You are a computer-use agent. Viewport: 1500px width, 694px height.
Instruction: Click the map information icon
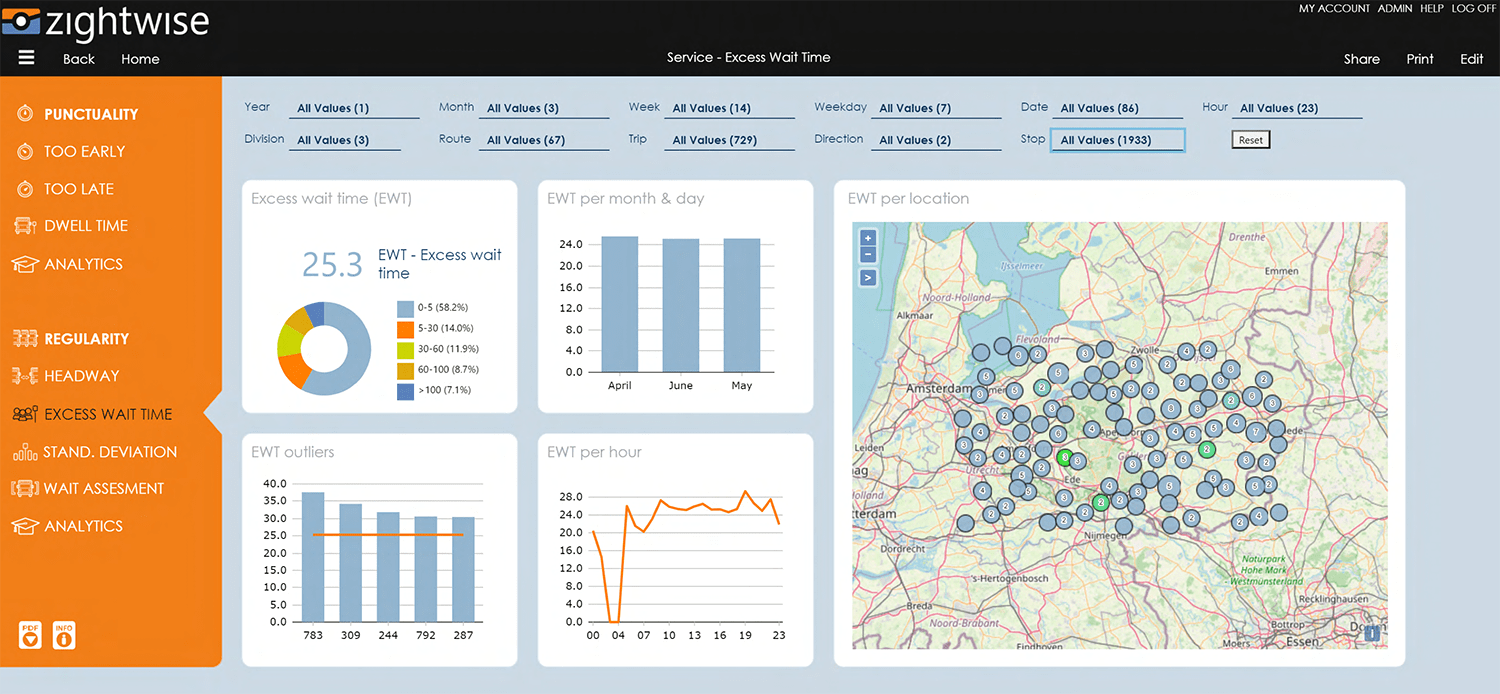click(1370, 634)
